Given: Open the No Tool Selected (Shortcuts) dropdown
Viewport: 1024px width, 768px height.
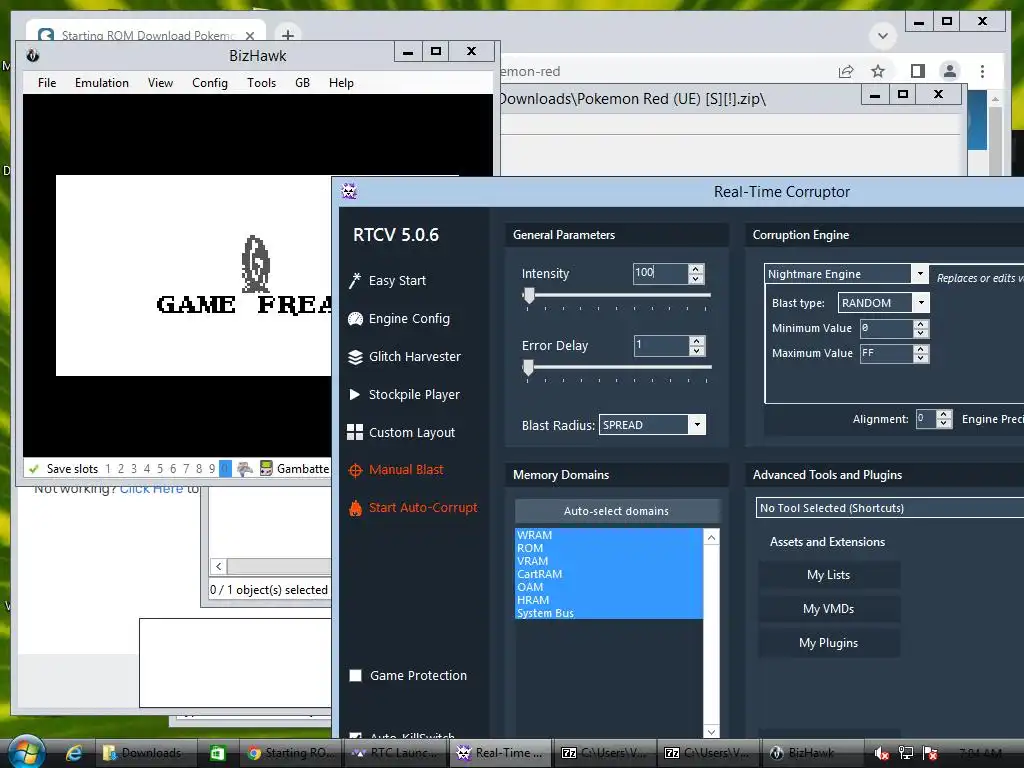Looking at the screenshot, I should (889, 508).
